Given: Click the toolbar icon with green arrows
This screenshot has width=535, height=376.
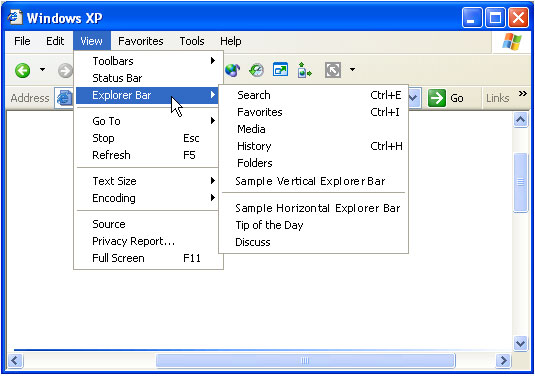Looking at the screenshot, I should pyautogui.click(x=304, y=70).
